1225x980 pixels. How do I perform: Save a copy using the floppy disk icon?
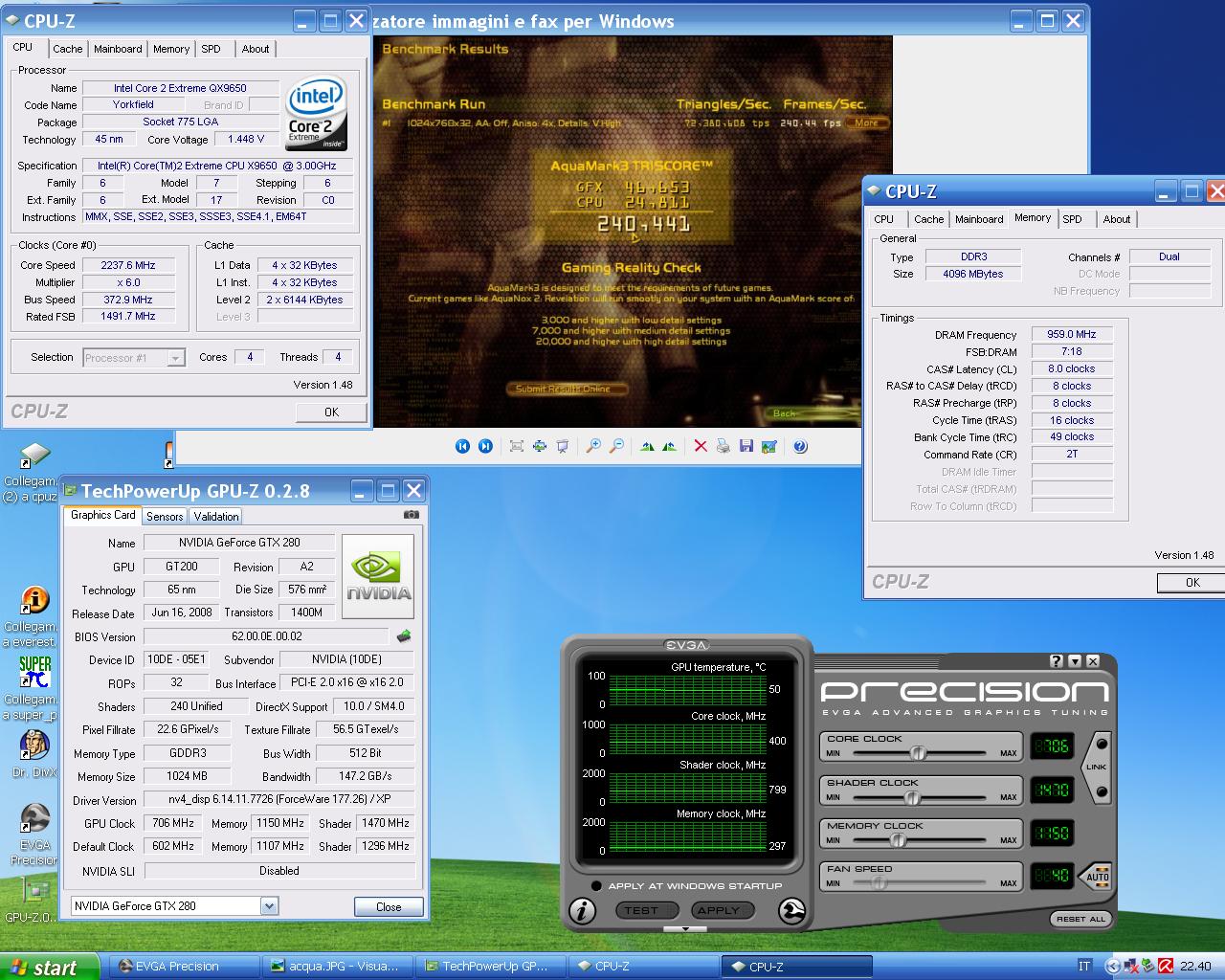pos(746,446)
